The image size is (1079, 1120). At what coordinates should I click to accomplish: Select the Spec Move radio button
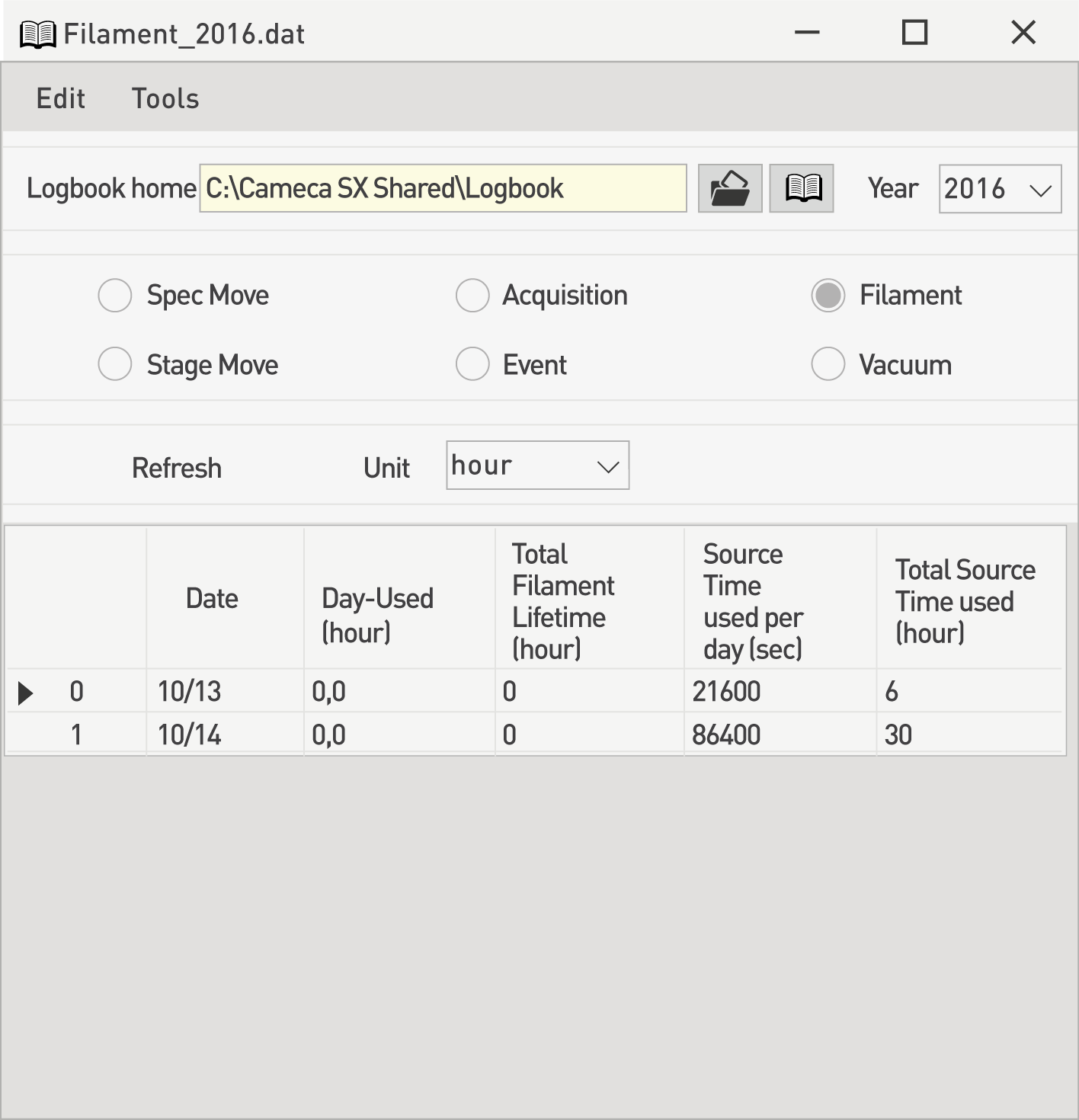click(115, 296)
